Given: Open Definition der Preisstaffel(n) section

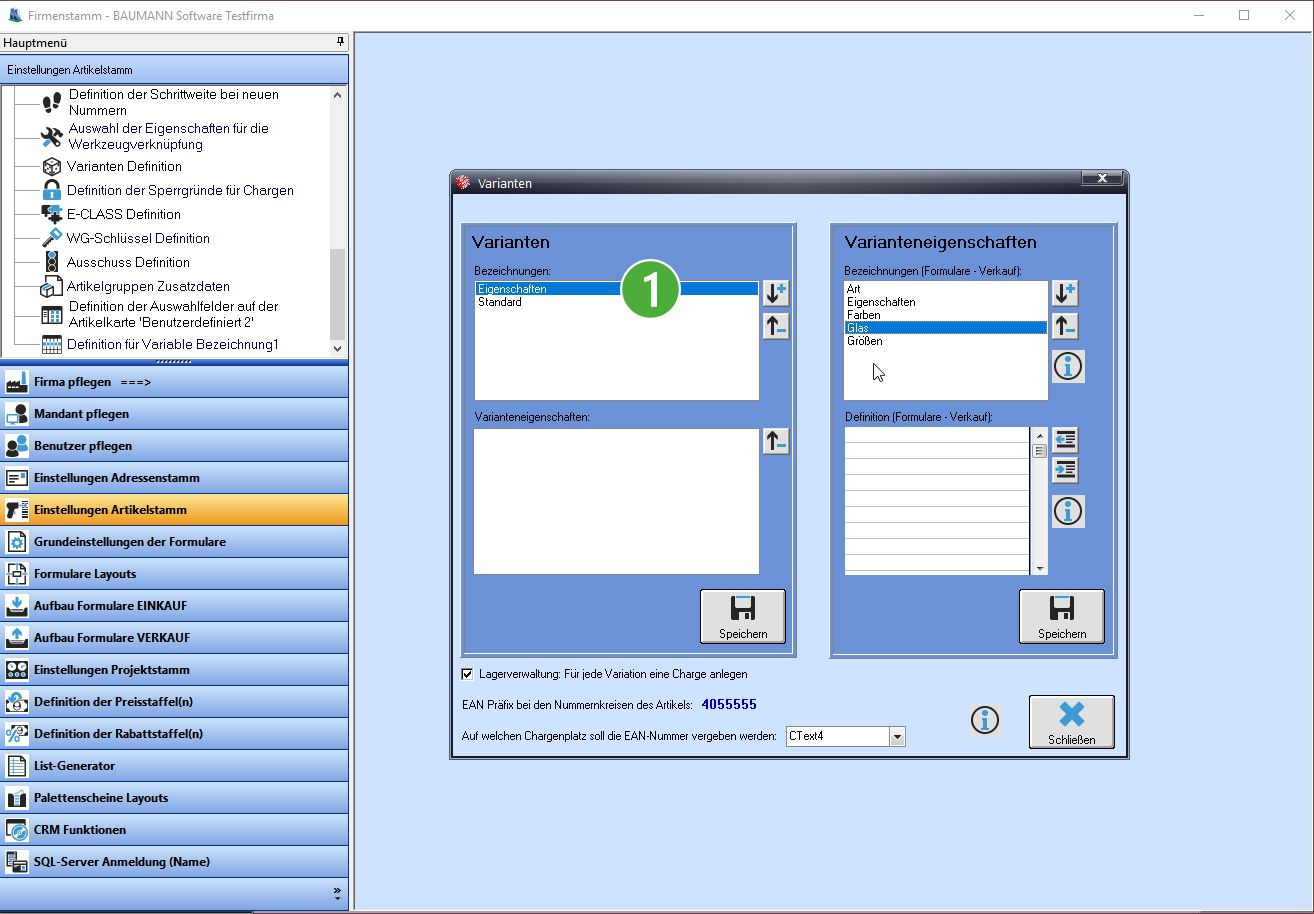Looking at the screenshot, I should tap(175, 702).
